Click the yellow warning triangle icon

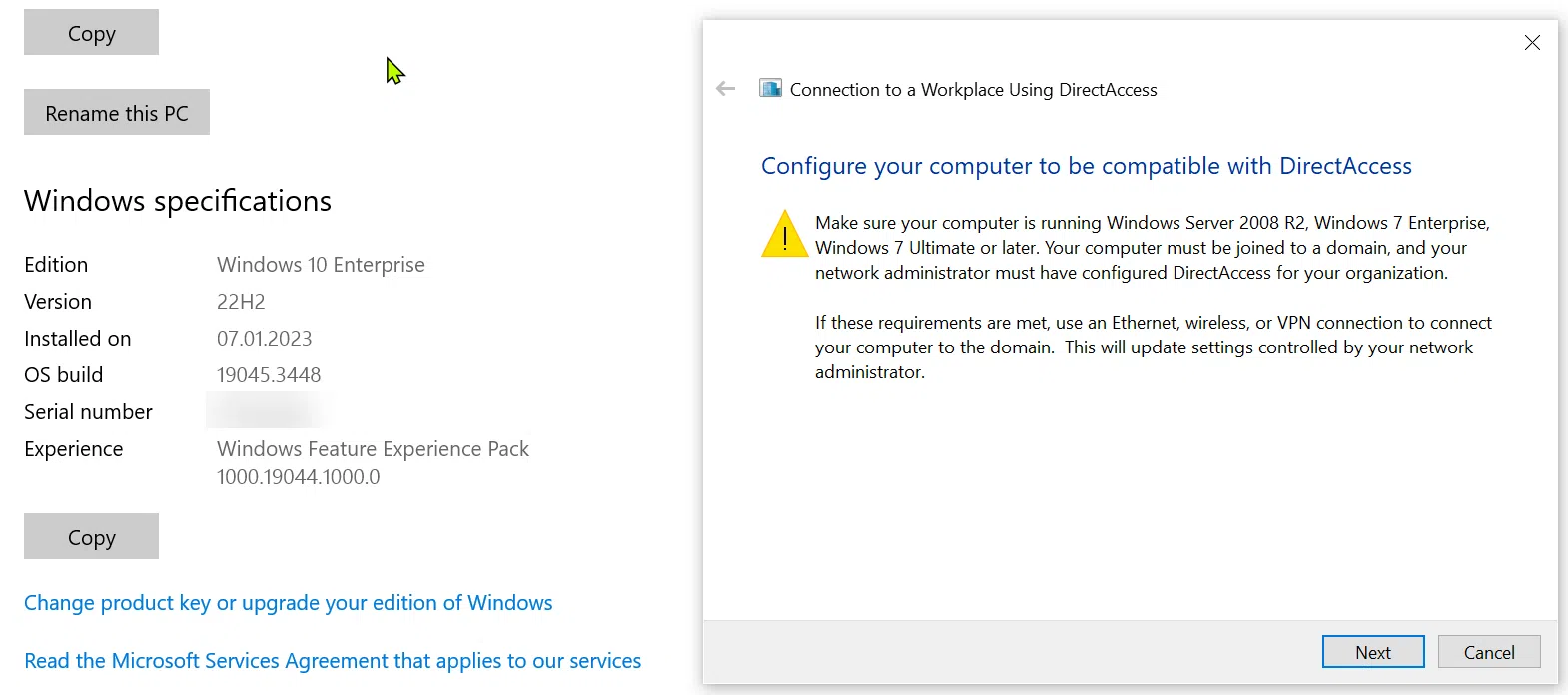(x=785, y=234)
